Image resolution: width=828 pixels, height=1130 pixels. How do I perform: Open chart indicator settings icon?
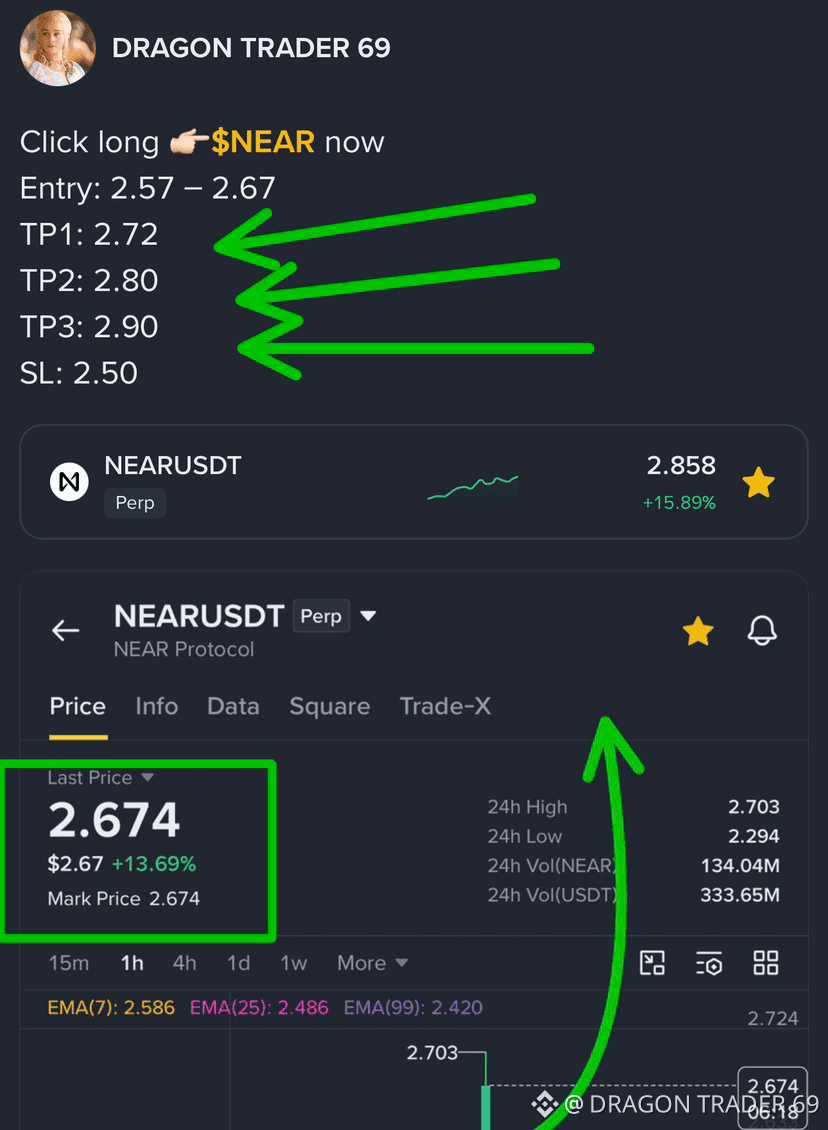[709, 964]
